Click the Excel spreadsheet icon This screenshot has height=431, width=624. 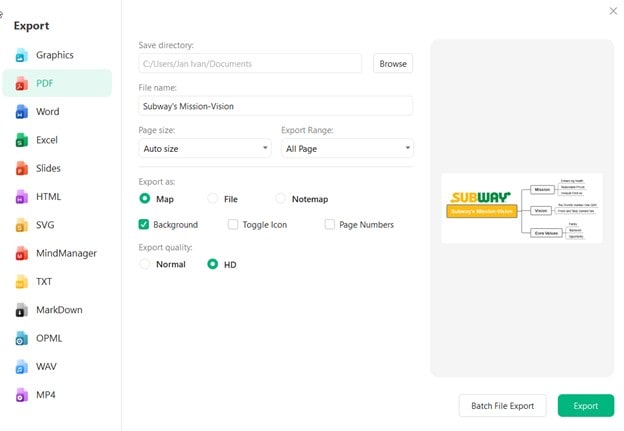(x=22, y=140)
